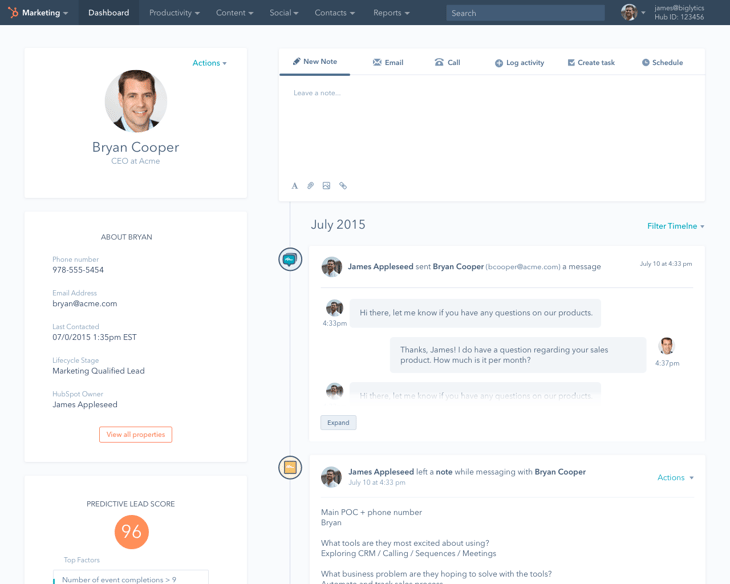Click the bcooper@acme.com email link
Screen dimensions: 730x584
(x=523, y=267)
